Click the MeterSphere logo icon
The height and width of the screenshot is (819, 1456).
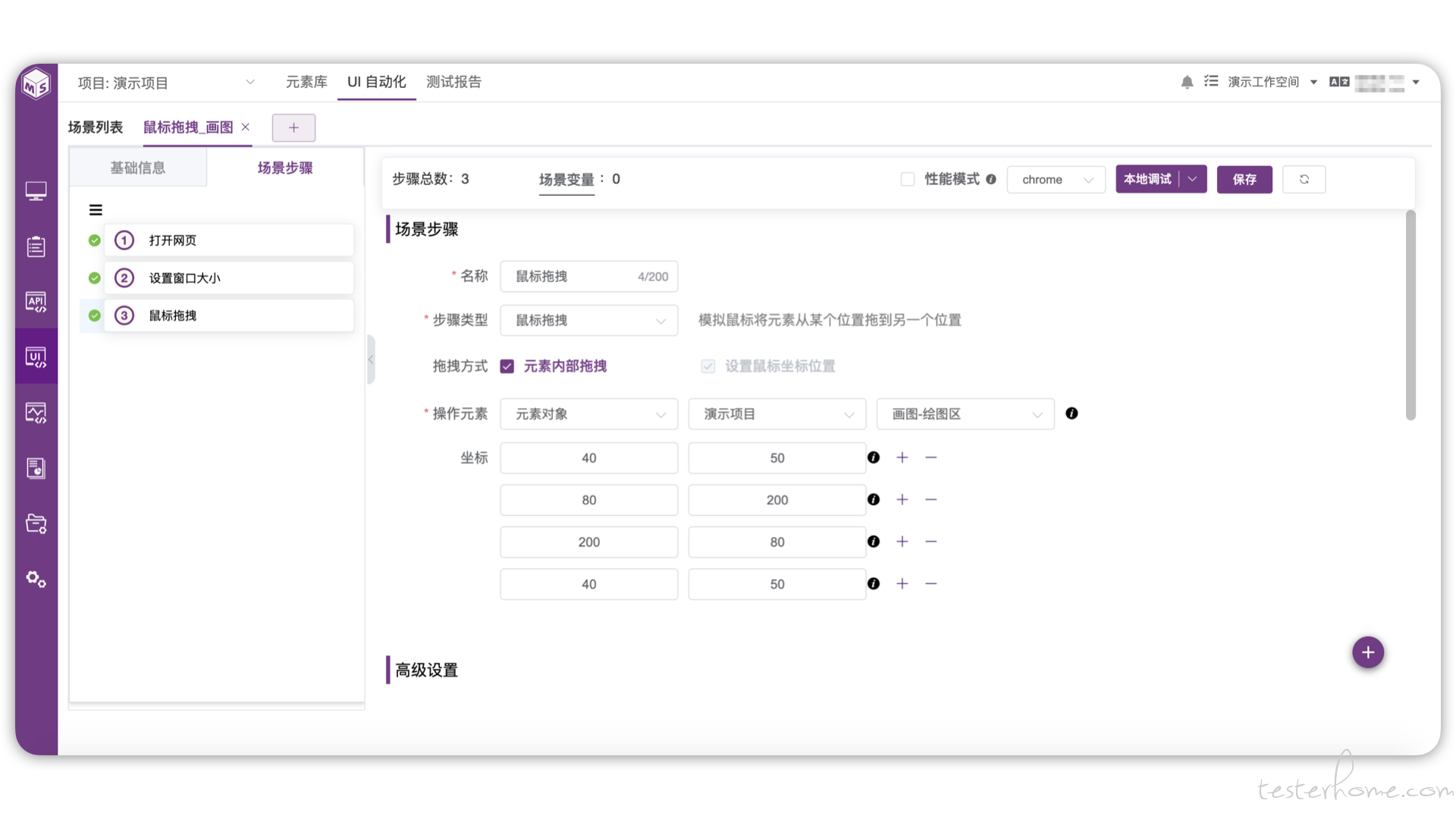36,83
